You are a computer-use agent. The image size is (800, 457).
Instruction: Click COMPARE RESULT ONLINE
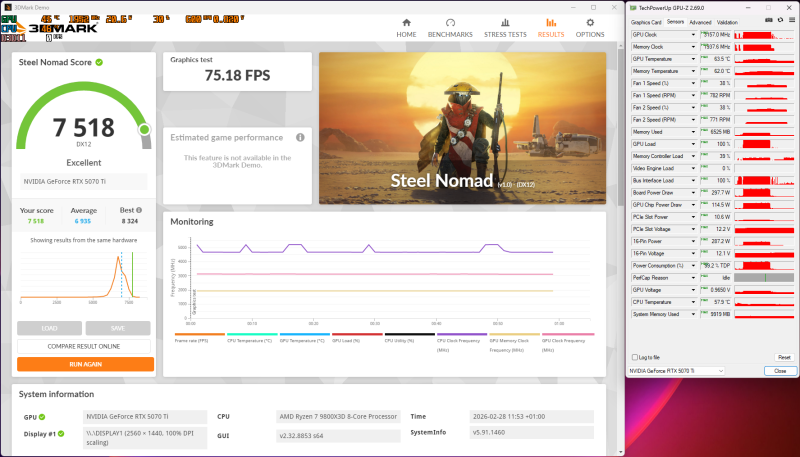click(84, 346)
